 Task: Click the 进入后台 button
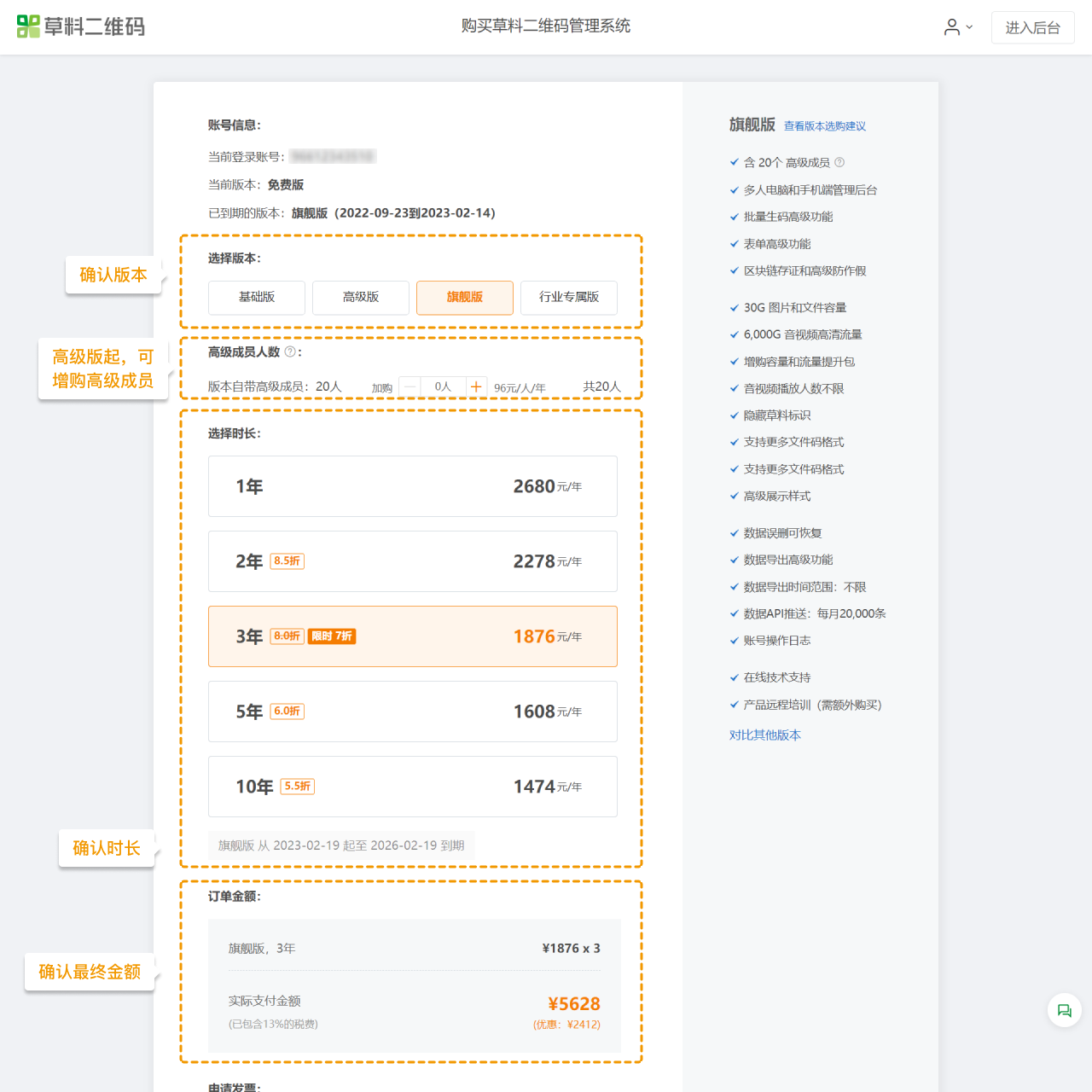[1032, 27]
